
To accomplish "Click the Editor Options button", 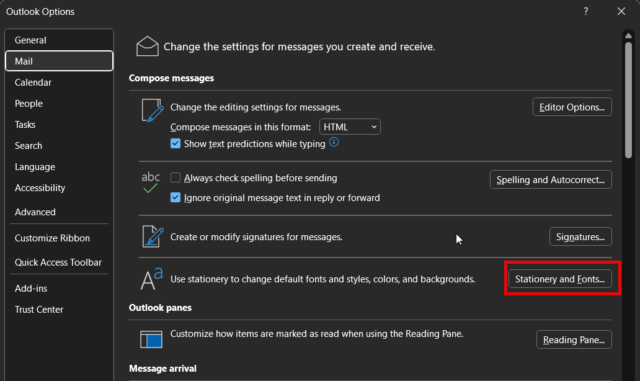I will pyautogui.click(x=572, y=107).
